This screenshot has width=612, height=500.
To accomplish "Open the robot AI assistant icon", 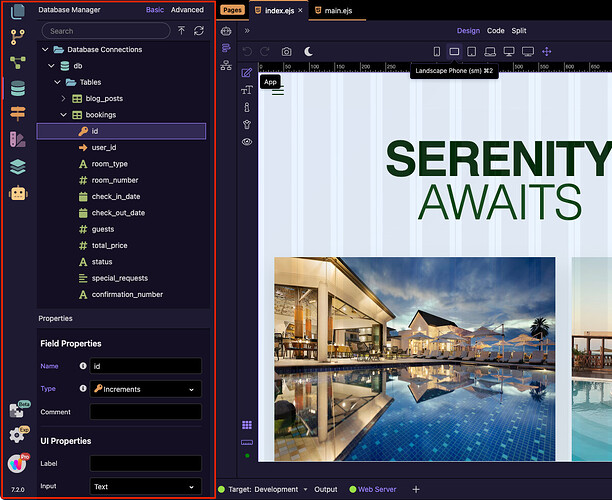I will point(17,193).
